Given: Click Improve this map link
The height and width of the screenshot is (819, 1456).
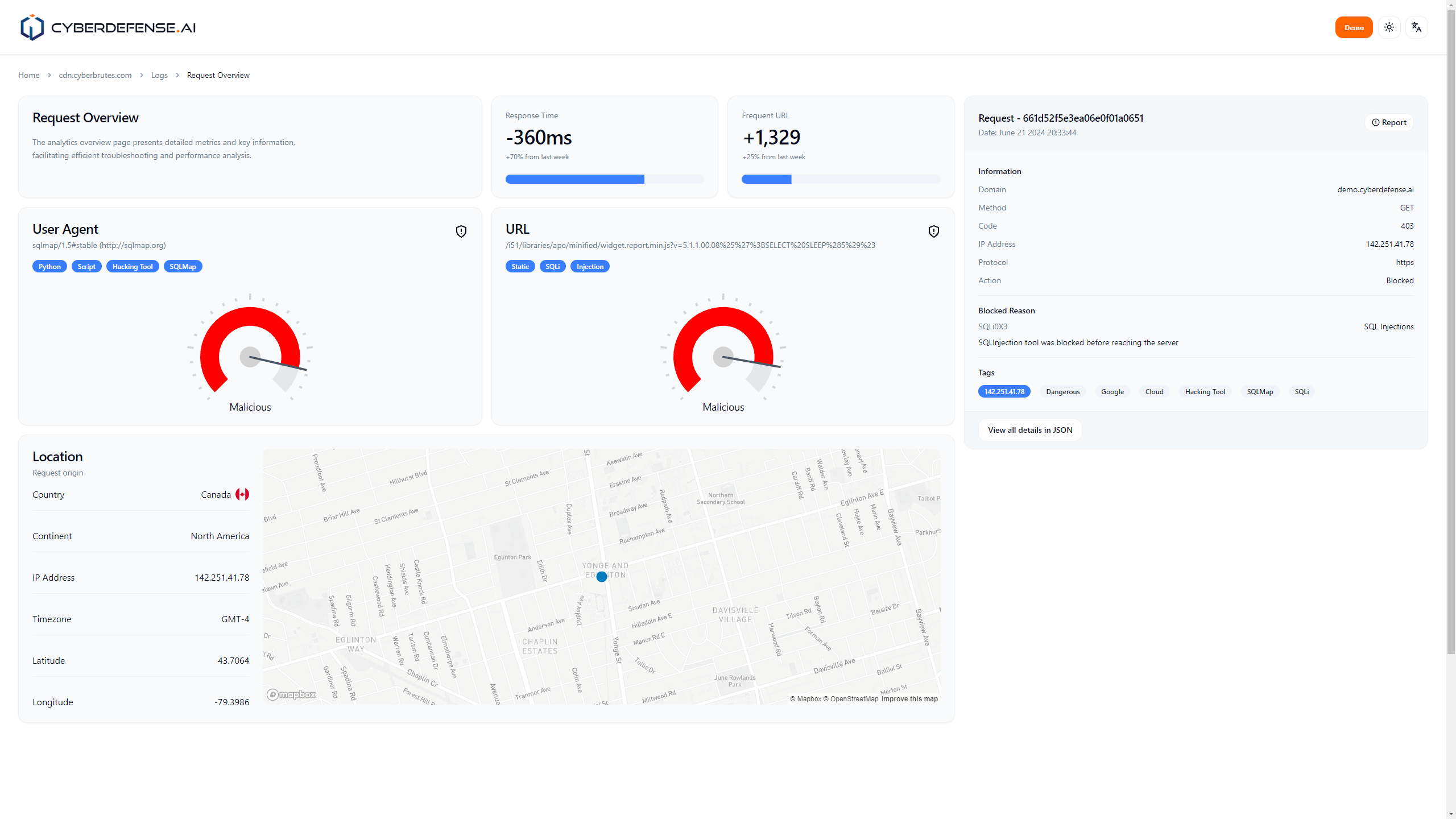Looking at the screenshot, I should click(909, 699).
